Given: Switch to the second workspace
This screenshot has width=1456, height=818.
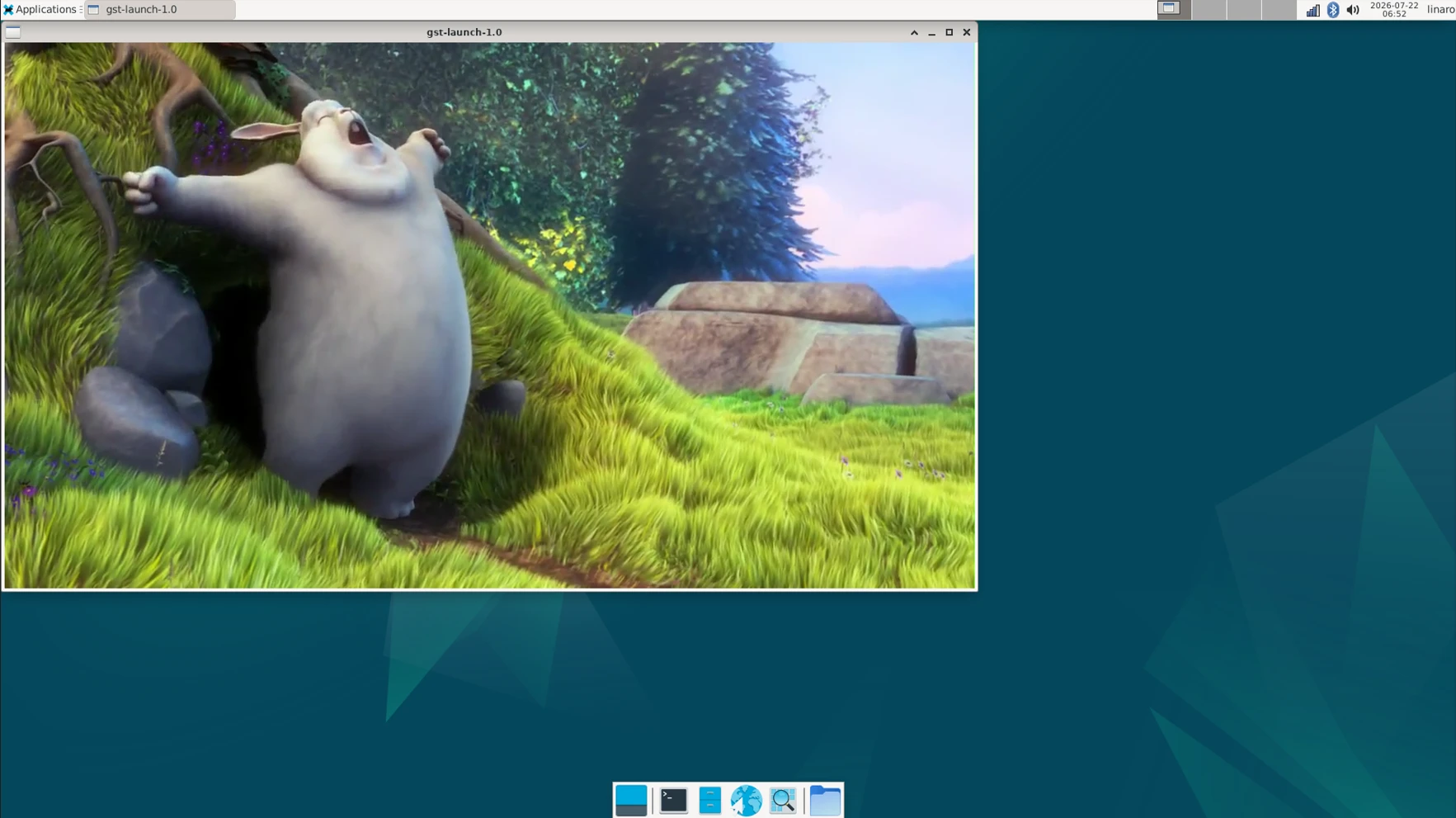Looking at the screenshot, I should point(1209,9).
